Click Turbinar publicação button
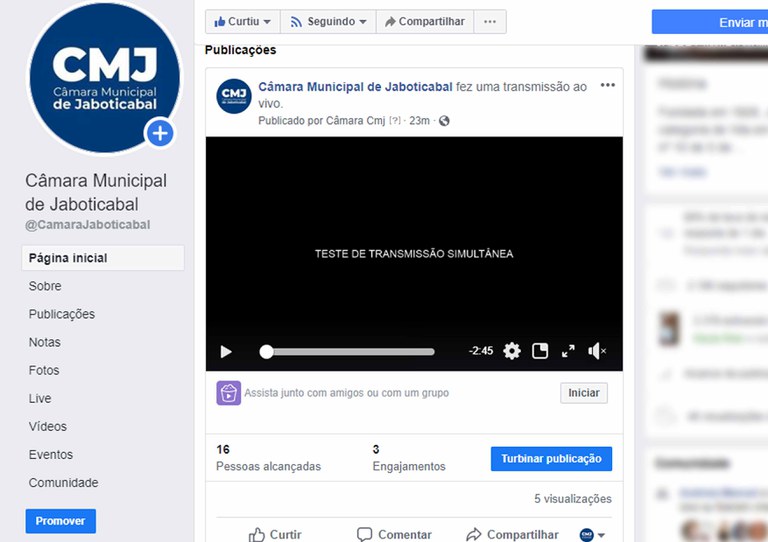 pos(551,459)
